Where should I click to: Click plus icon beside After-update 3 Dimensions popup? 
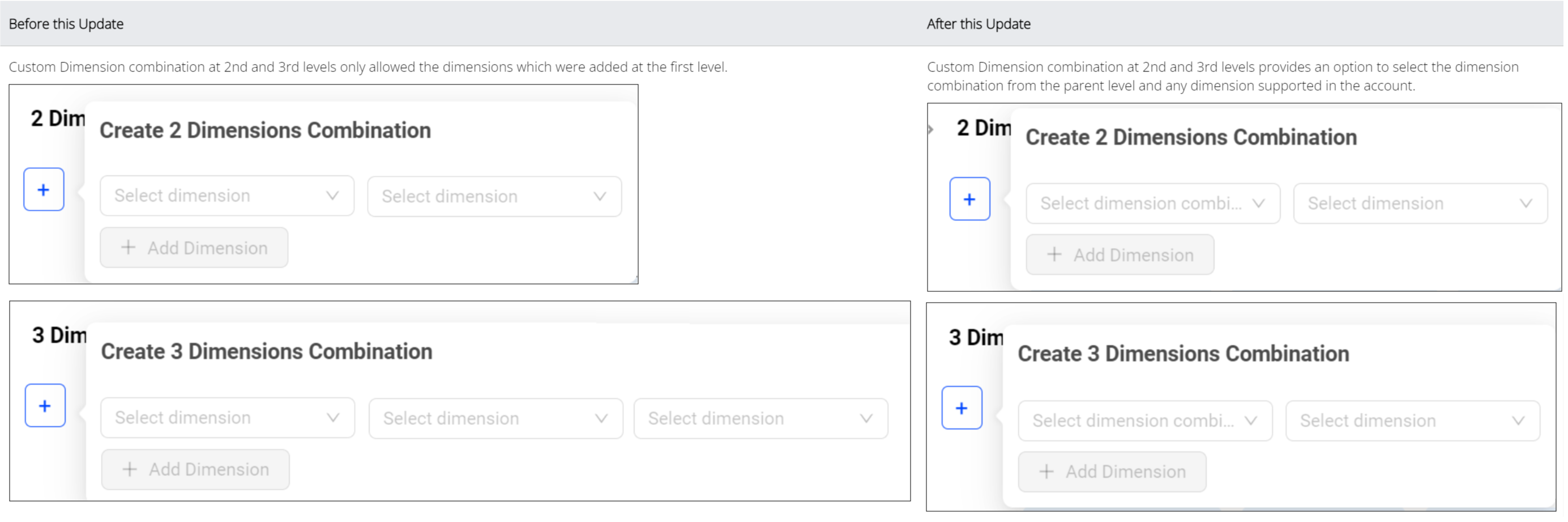[x=962, y=408]
